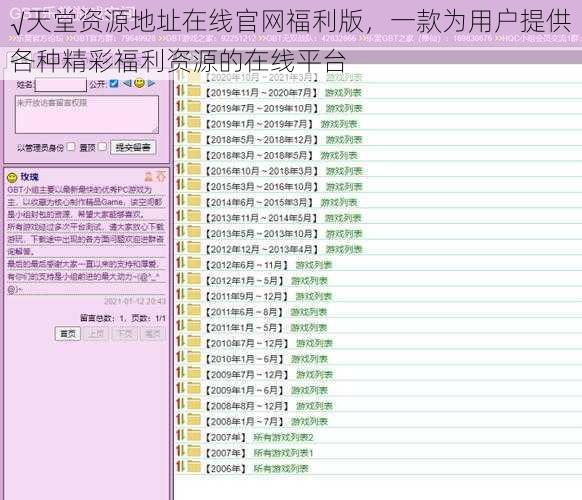Select the text 【2011年6月～8月】

point(245,312)
